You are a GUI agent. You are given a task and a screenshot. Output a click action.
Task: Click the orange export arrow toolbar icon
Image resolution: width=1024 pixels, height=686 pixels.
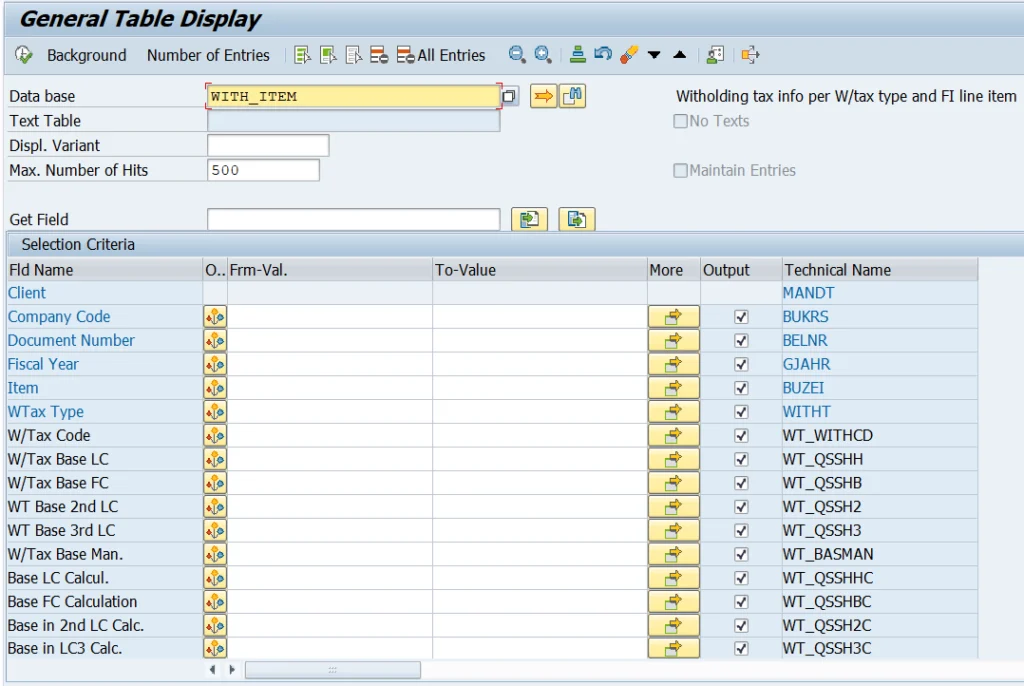point(750,55)
